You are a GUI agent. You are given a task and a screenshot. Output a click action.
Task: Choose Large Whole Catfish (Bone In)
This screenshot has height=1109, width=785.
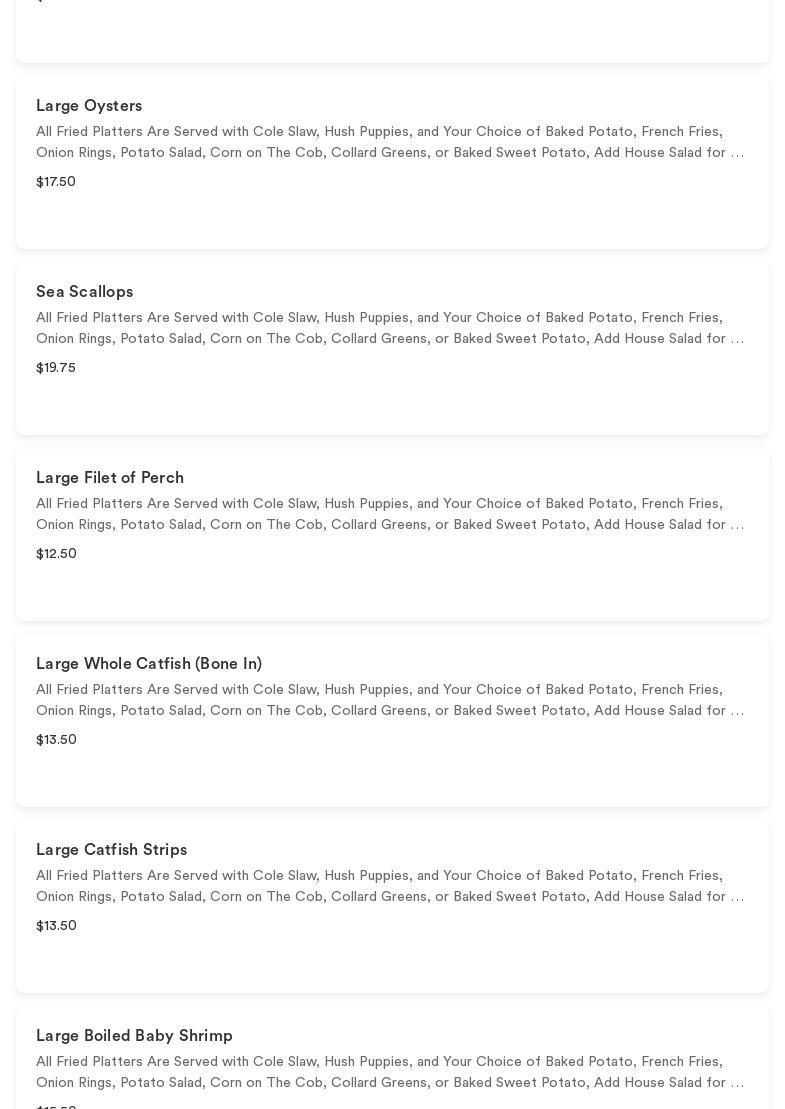[x=149, y=664]
